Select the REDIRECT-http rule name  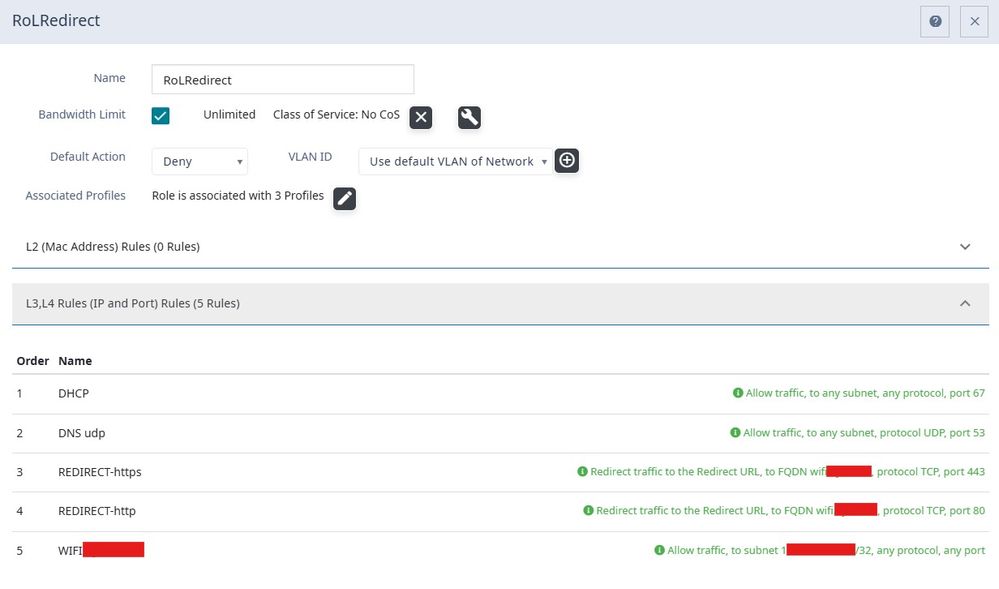pyautogui.click(x=97, y=511)
